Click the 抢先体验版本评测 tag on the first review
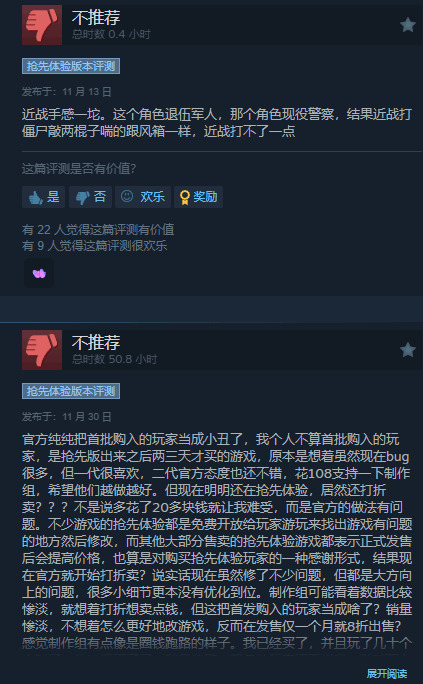This screenshot has width=423, height=684. coord(71,66)
